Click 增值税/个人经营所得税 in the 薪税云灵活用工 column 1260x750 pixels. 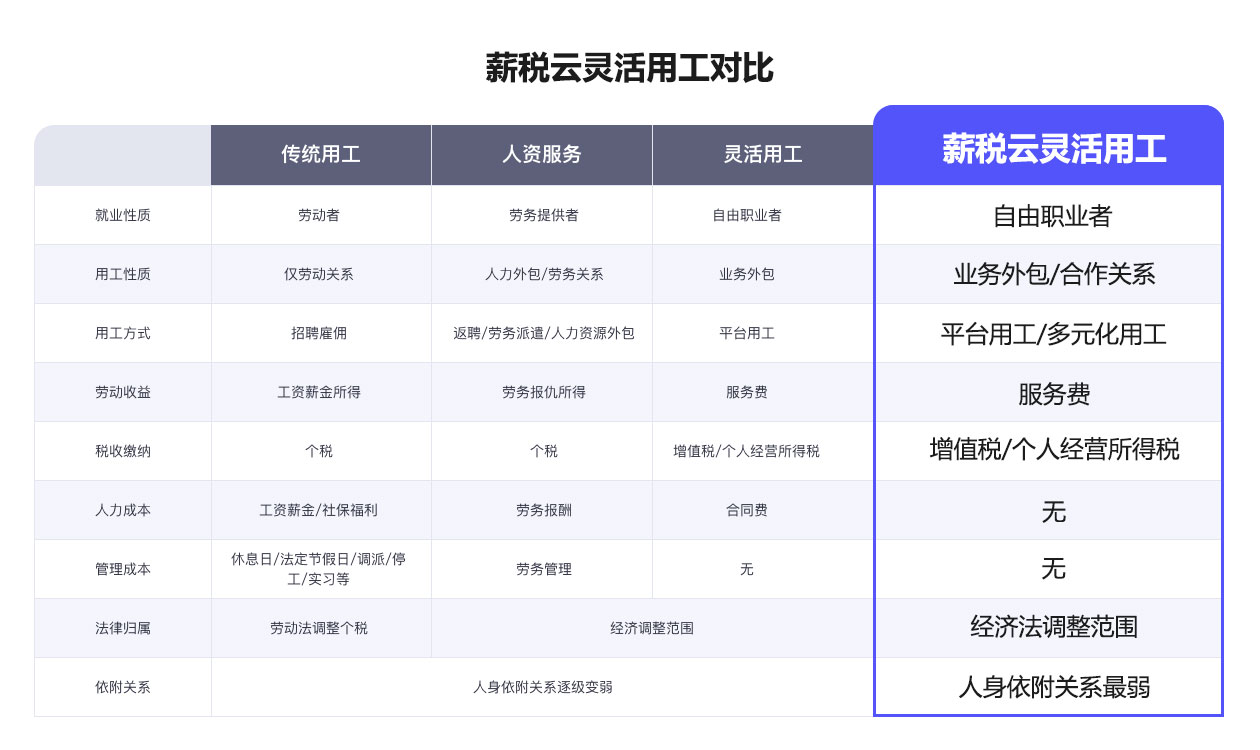click(x=1054, y=449)
